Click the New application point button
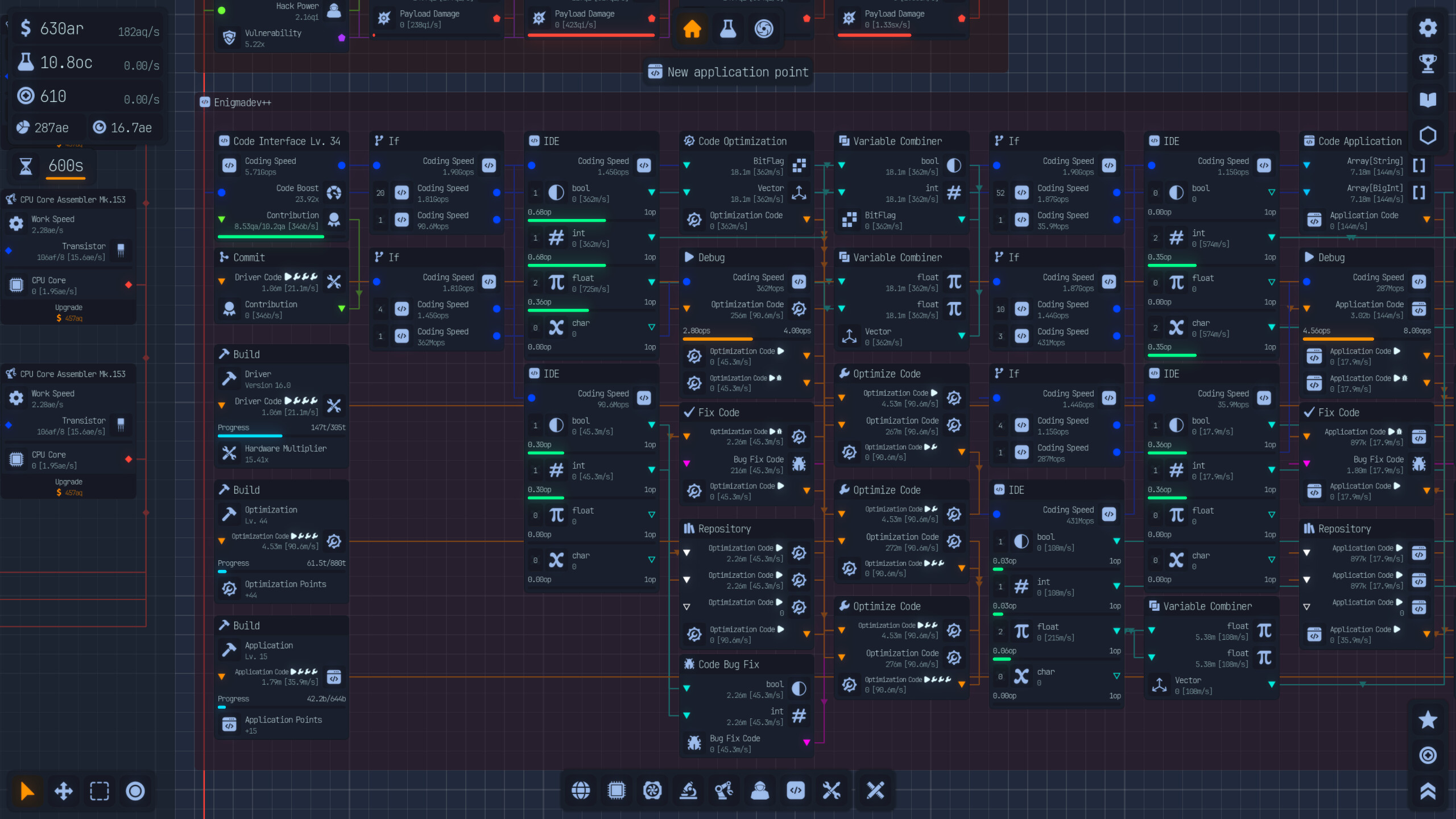The height and width of the screenshot is (819, 1456). [728, 72]
